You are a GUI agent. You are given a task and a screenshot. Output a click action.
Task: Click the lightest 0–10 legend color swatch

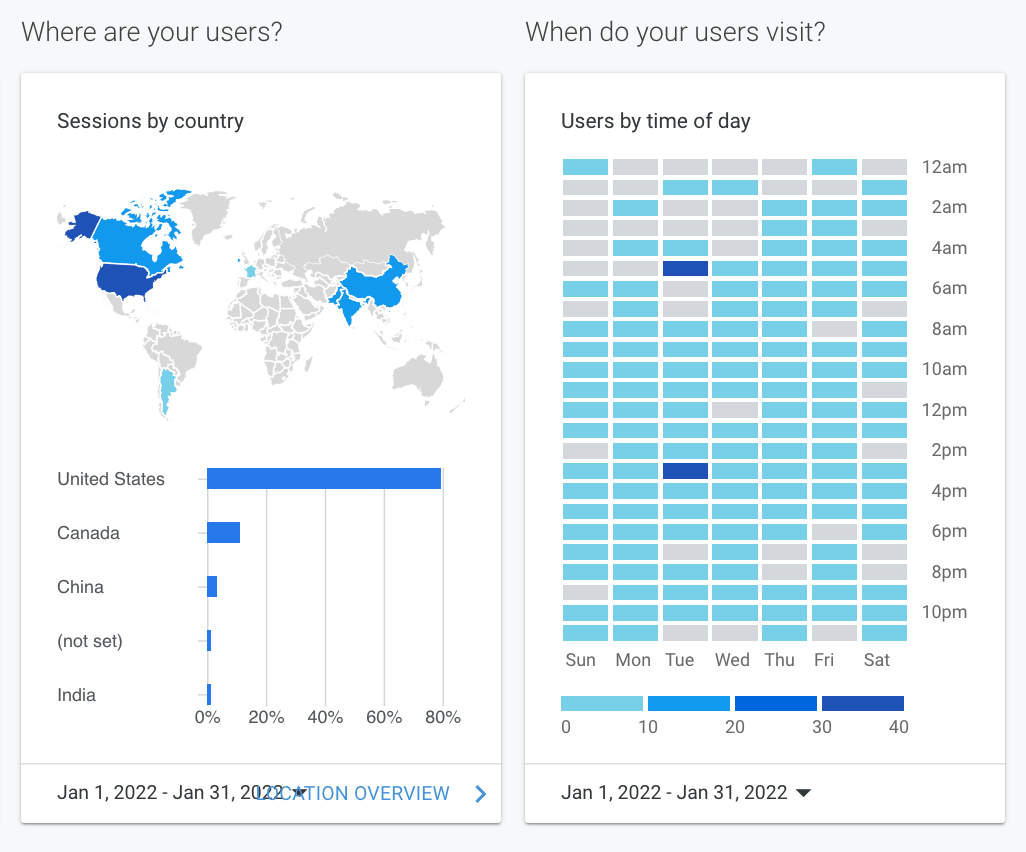[x=602, y=703]
